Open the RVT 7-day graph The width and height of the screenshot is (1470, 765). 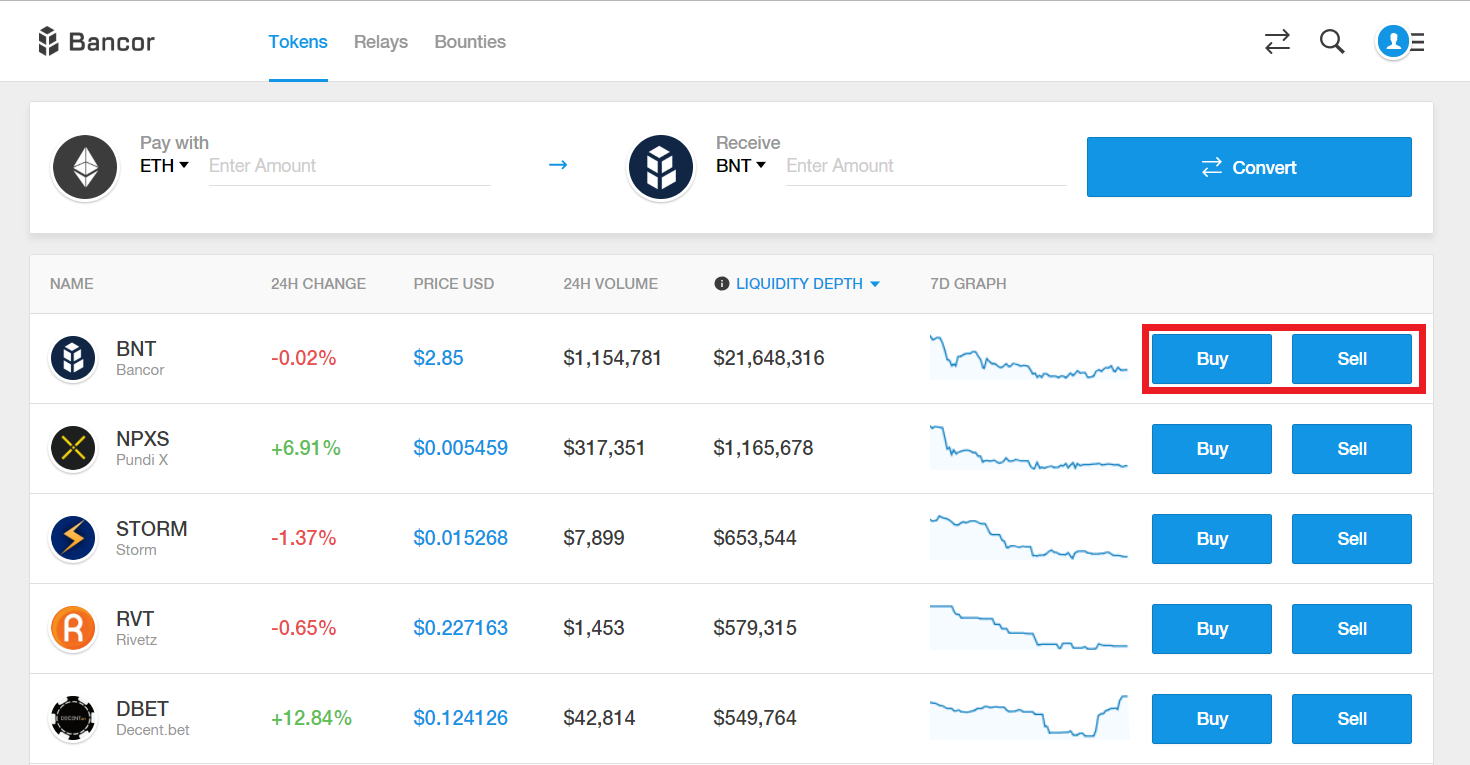point(1029,627)
